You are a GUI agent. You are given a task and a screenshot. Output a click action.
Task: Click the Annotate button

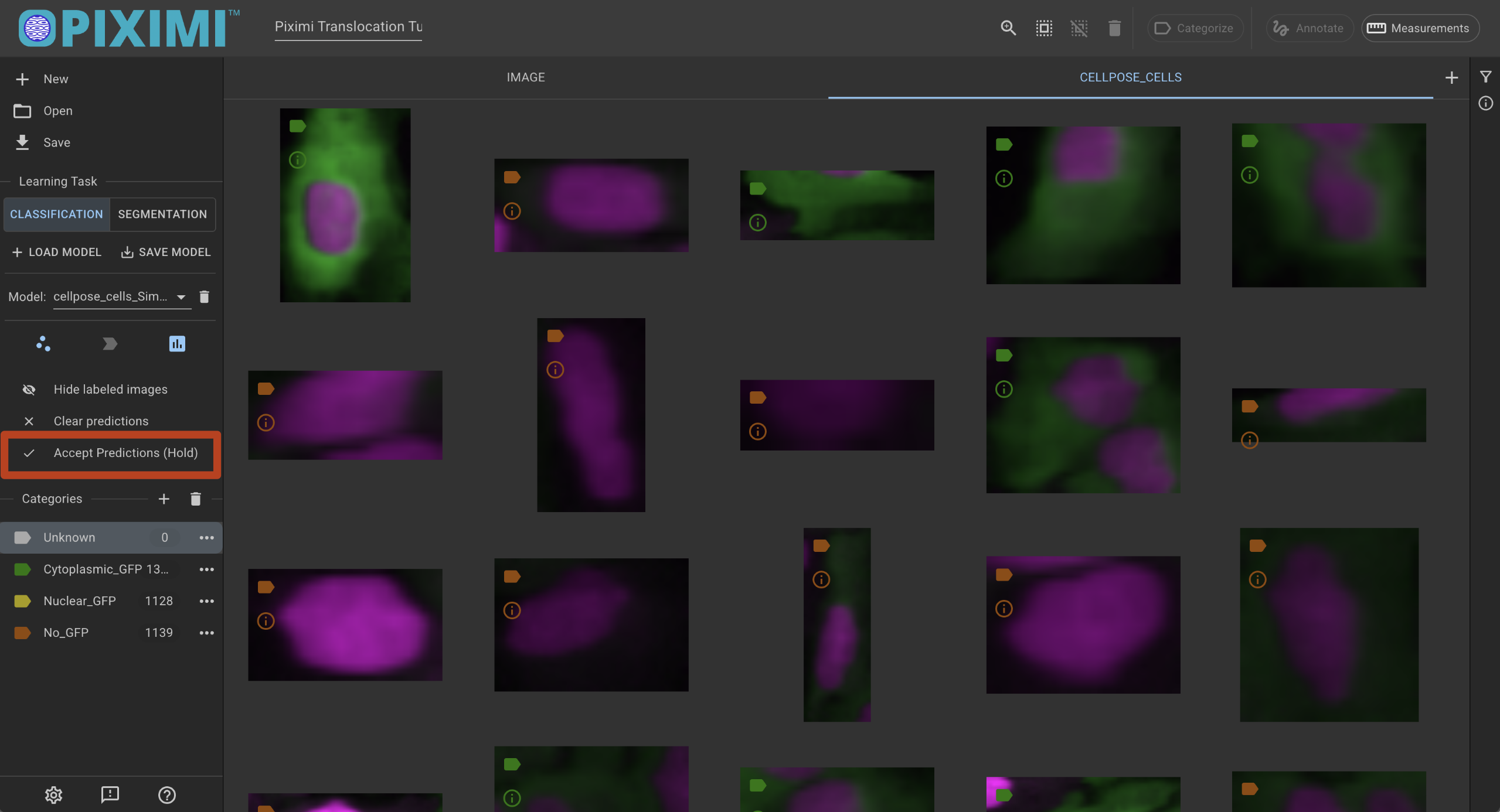(1309, 28)
